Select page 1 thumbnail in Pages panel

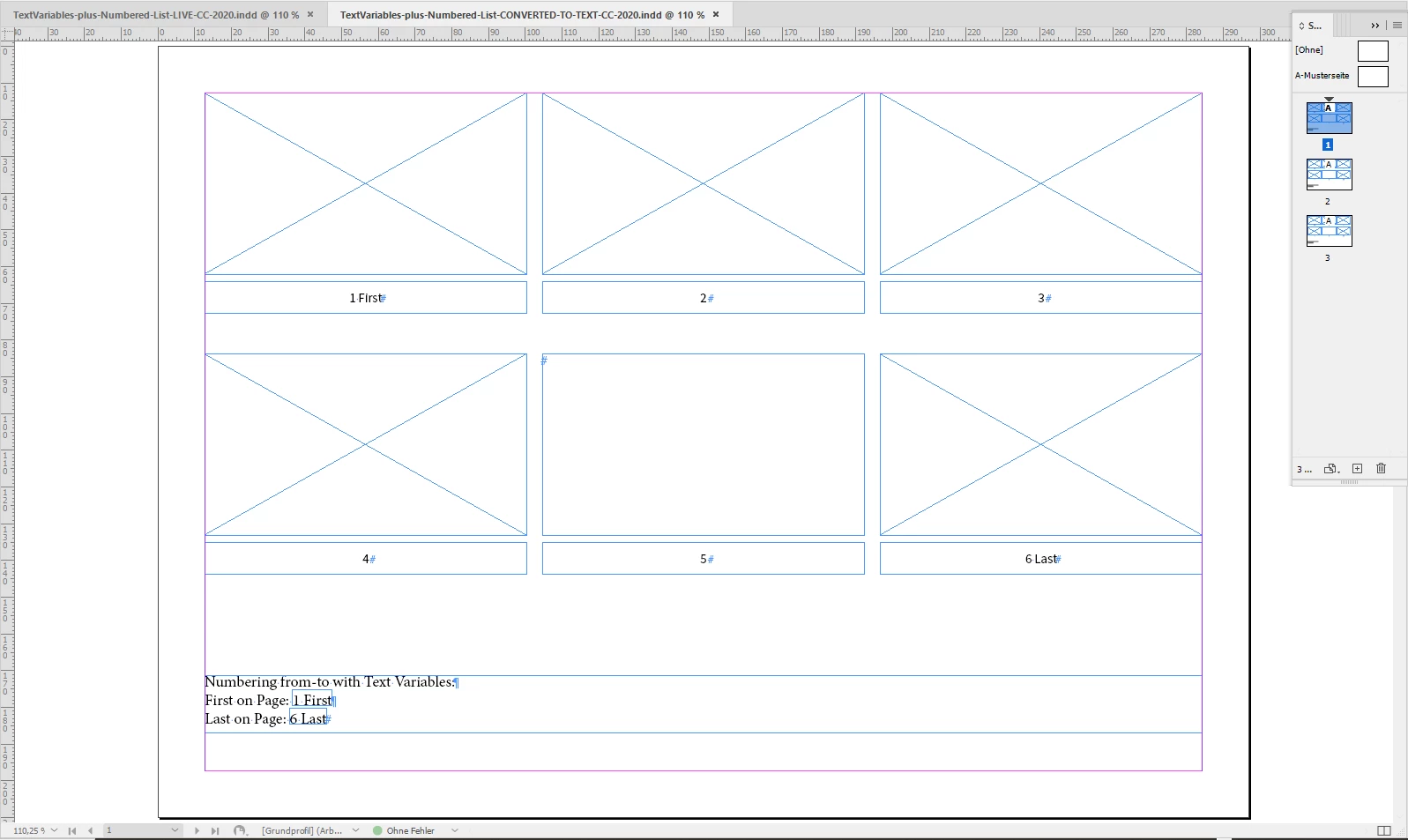point(1329,118)
